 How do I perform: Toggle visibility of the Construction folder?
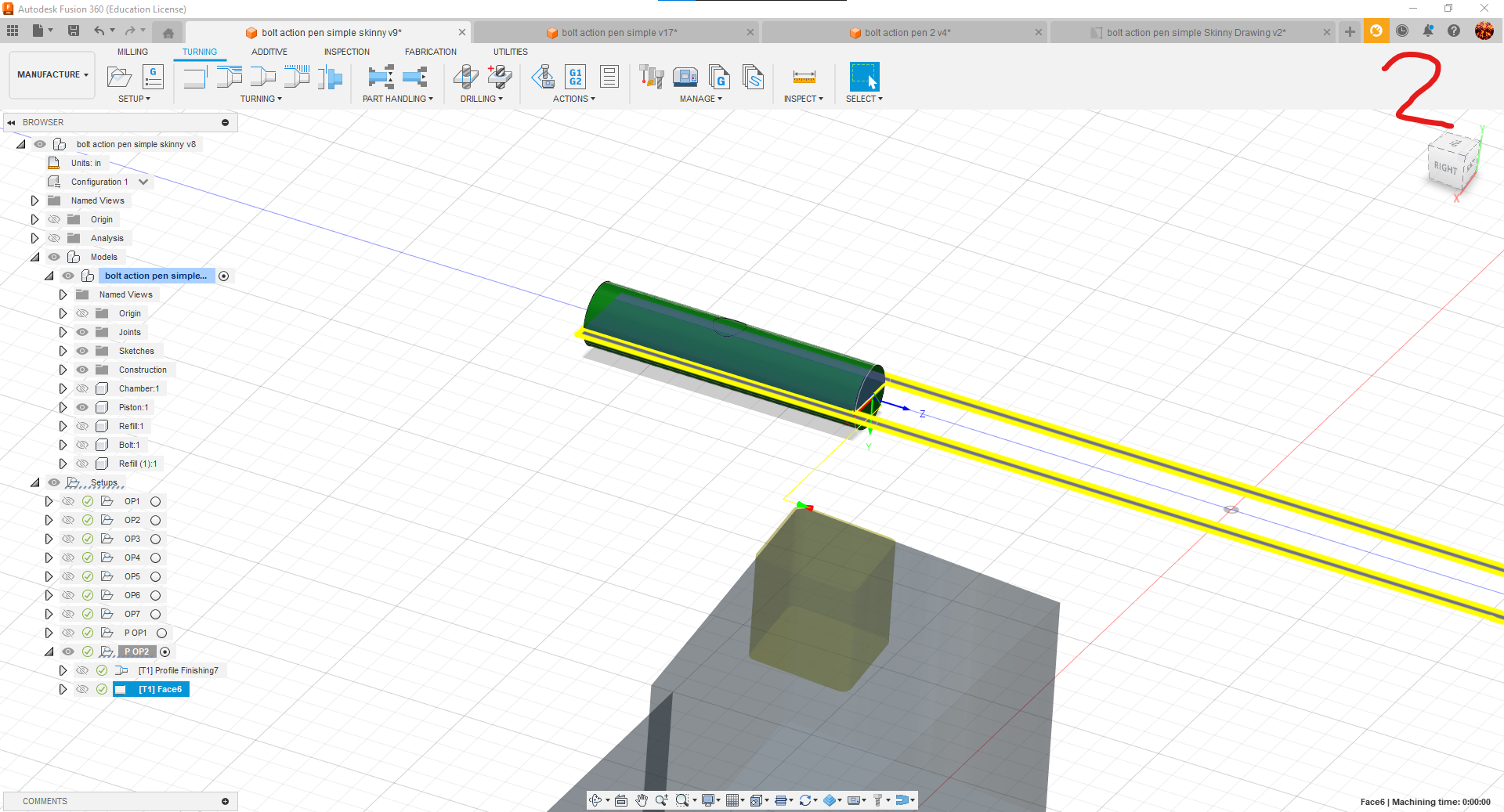82,370
